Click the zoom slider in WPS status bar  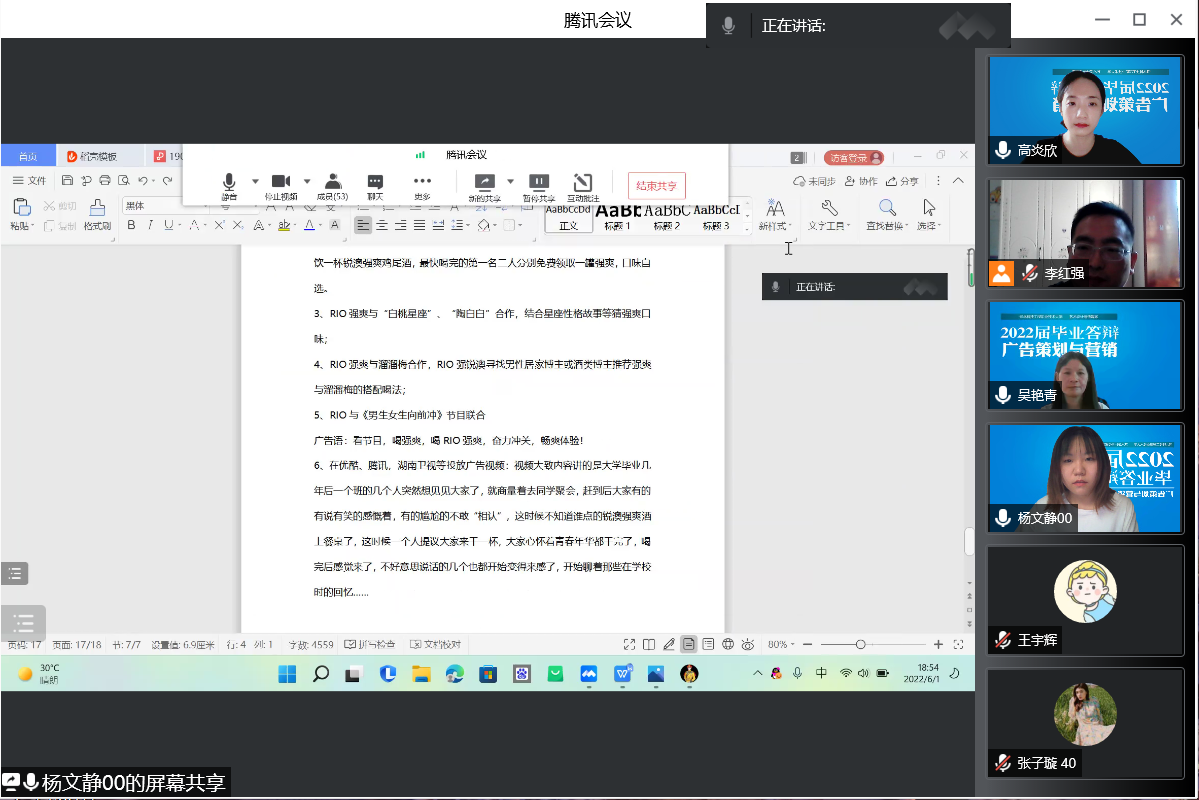860,645
